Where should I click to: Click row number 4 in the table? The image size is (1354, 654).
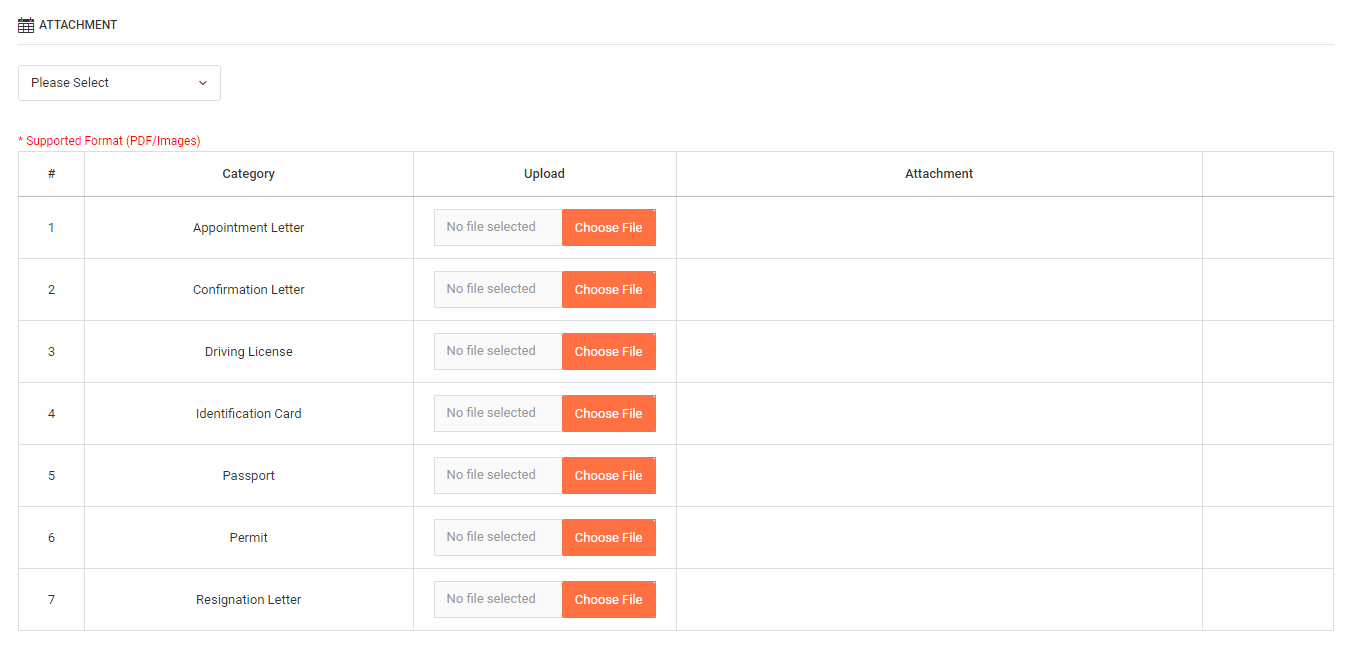pos(51,413)
